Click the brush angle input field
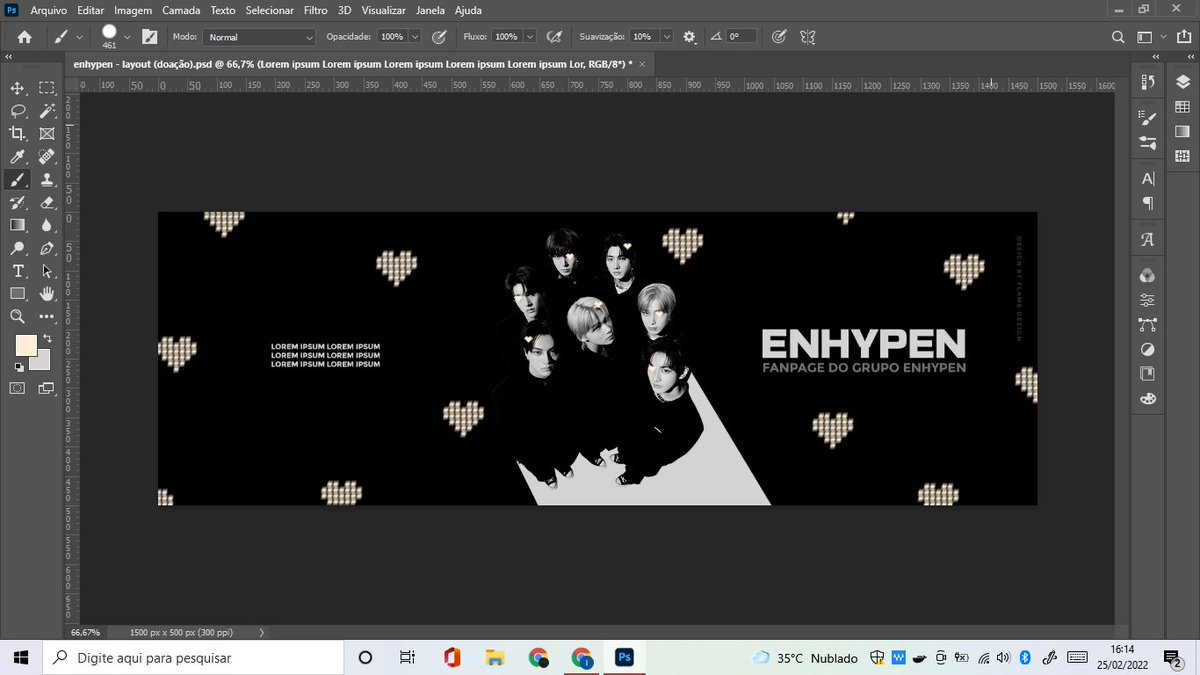 point(741,36)
